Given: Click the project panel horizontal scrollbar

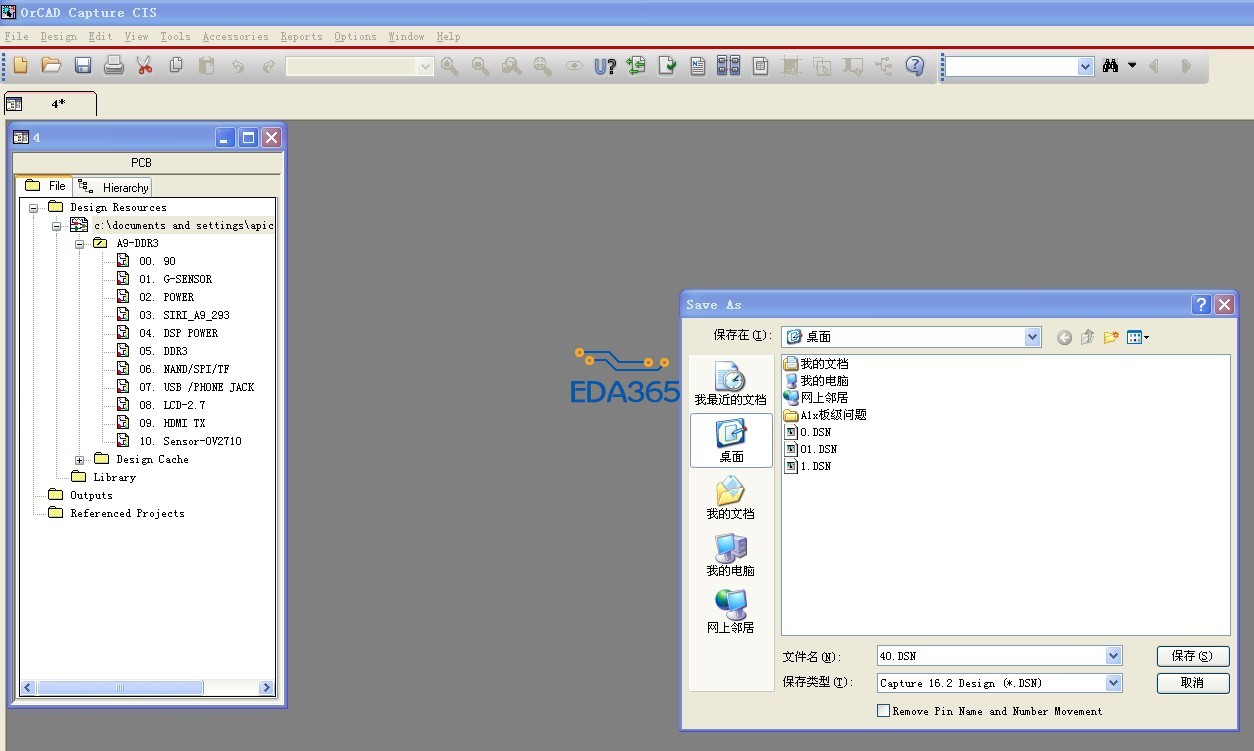Looking at the screenshot, I should coord(148,688).
